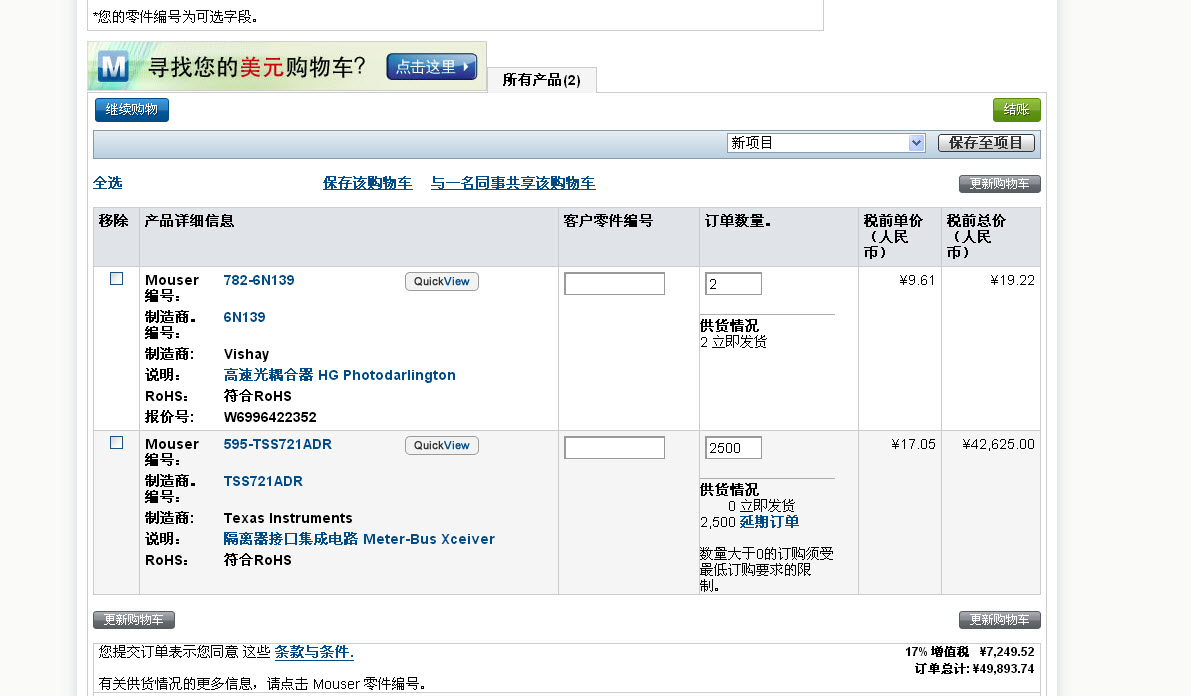Click 保存至项目 button
Viewport: 1191px width, 696px height.
986,143
